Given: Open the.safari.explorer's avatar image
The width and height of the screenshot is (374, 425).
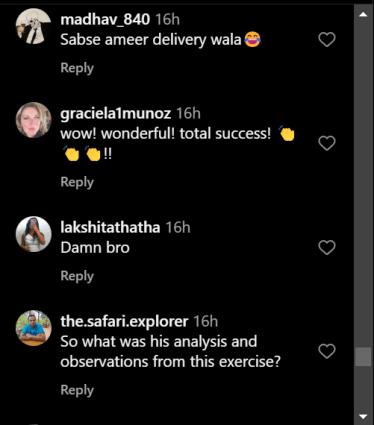Looking at the screenshot, I should click(33, 328).
